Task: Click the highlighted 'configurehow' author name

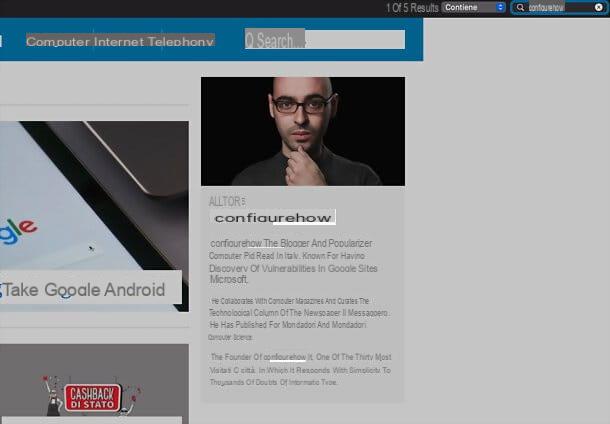Action: pyautogui.click(x=273, y=218)
